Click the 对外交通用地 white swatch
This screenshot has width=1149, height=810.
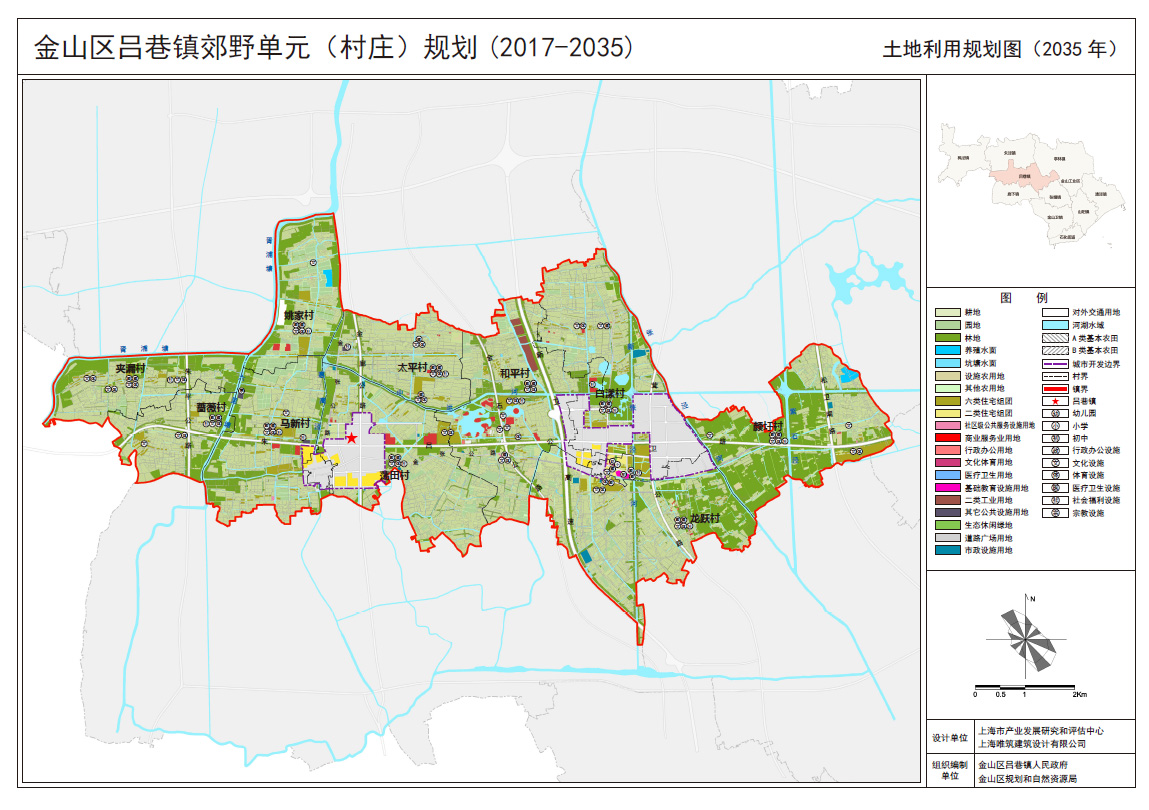(x=1055, y=313)
